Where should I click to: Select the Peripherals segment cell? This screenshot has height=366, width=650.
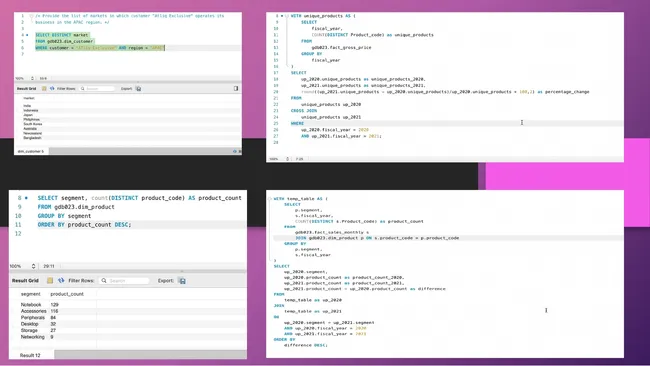tap(33, 318)
